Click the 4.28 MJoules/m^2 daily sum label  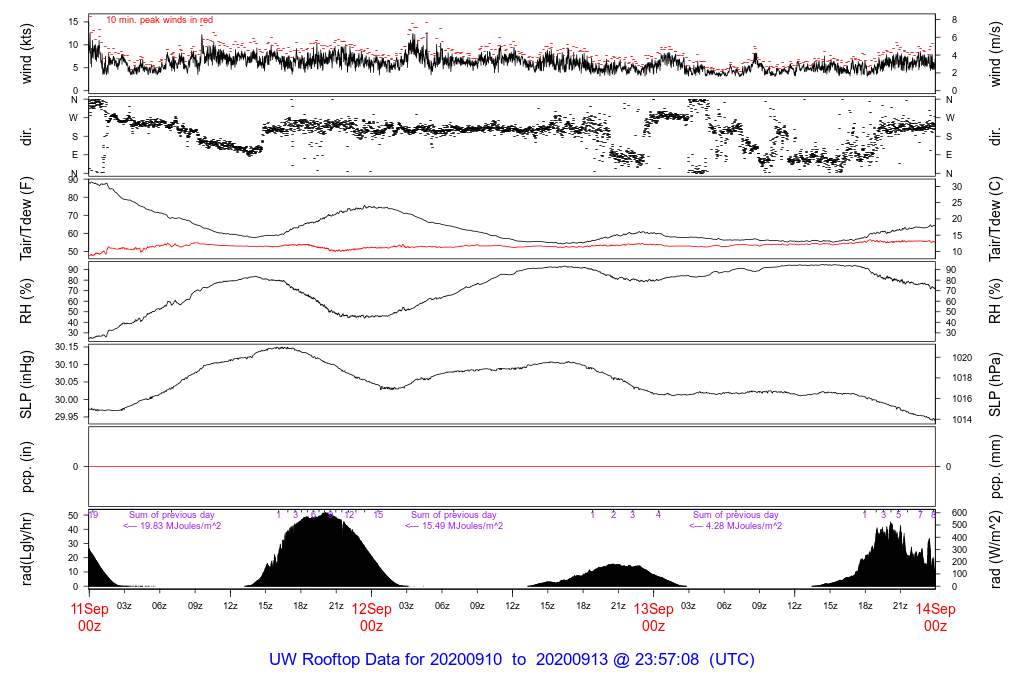point(735,526)
